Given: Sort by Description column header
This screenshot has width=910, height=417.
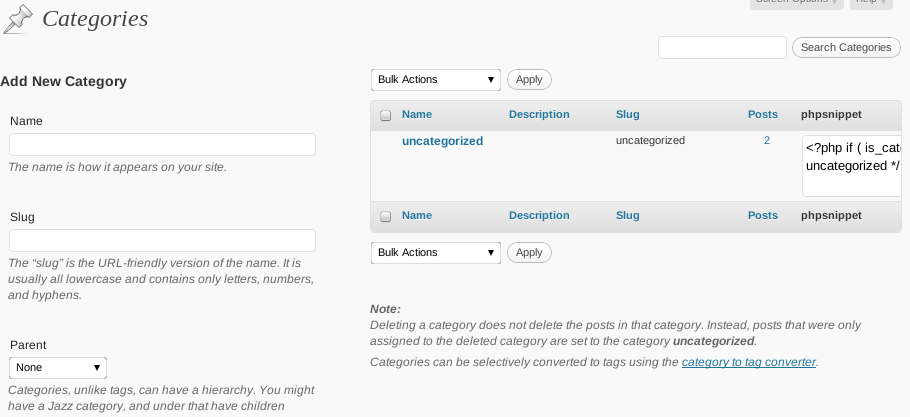Looking at the screenshot, I should click(x=539, y=114).
